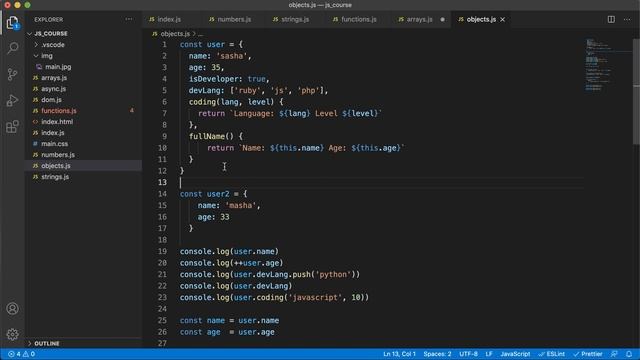Change language mode JavaScript

[515, 354]
